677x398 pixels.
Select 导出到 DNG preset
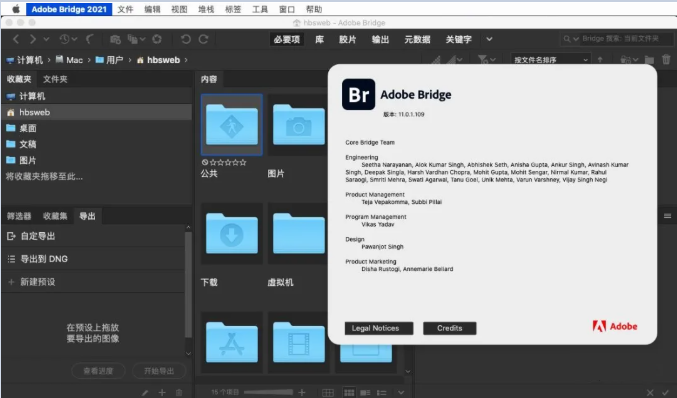93,259
